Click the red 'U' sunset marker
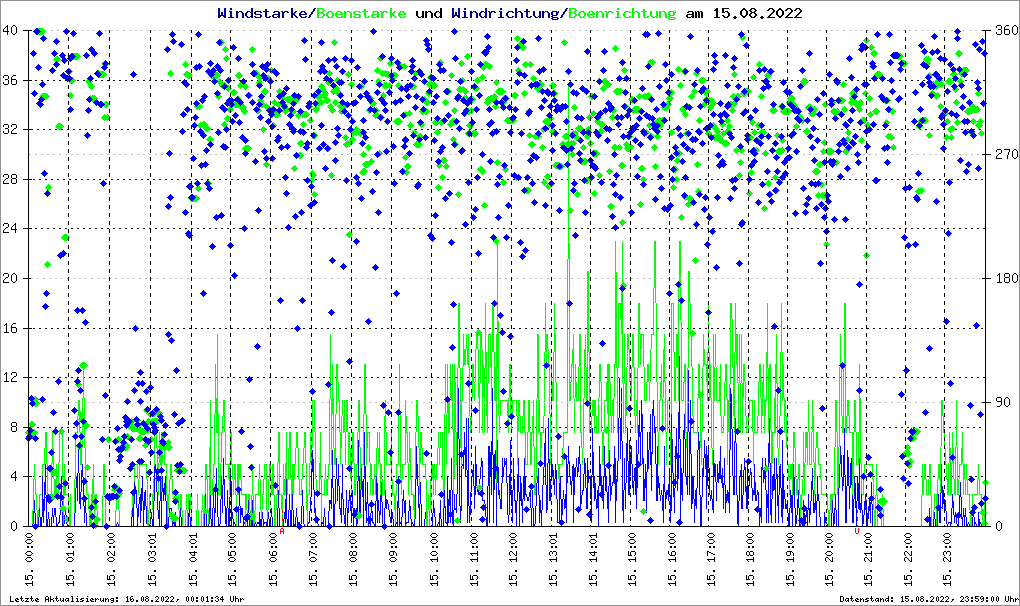Screen dimensions: 1020x606 [857, 532]
